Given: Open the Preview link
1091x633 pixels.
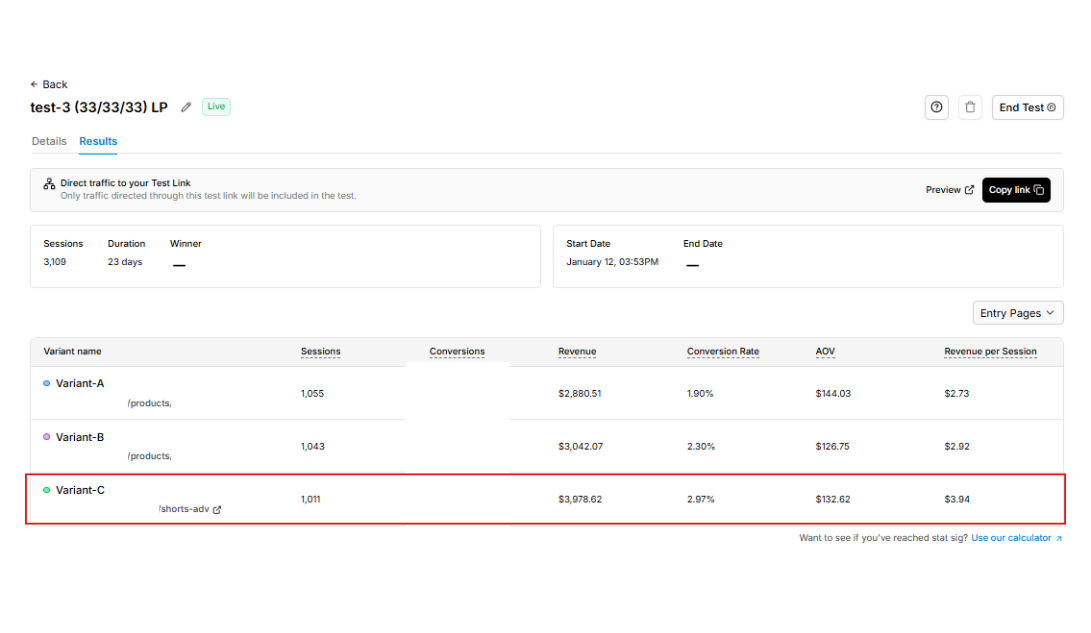Looking at the screenshot, I should (x=949, y=190).
